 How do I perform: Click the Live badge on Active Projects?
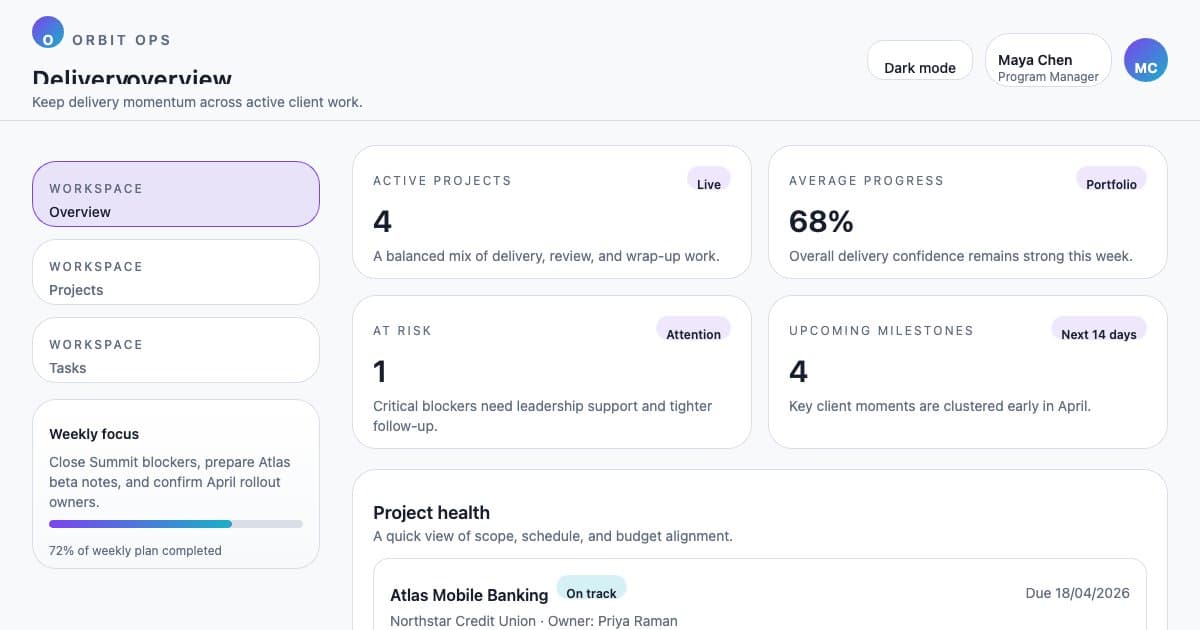(x=709, y=179)
